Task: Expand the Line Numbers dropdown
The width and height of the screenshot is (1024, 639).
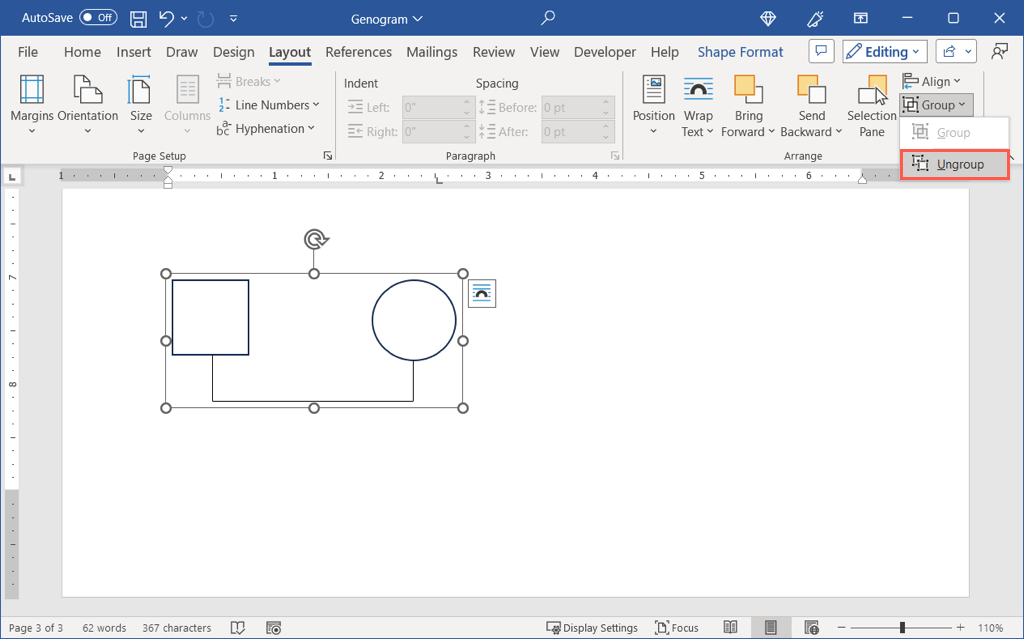Action: coord(270,105)
